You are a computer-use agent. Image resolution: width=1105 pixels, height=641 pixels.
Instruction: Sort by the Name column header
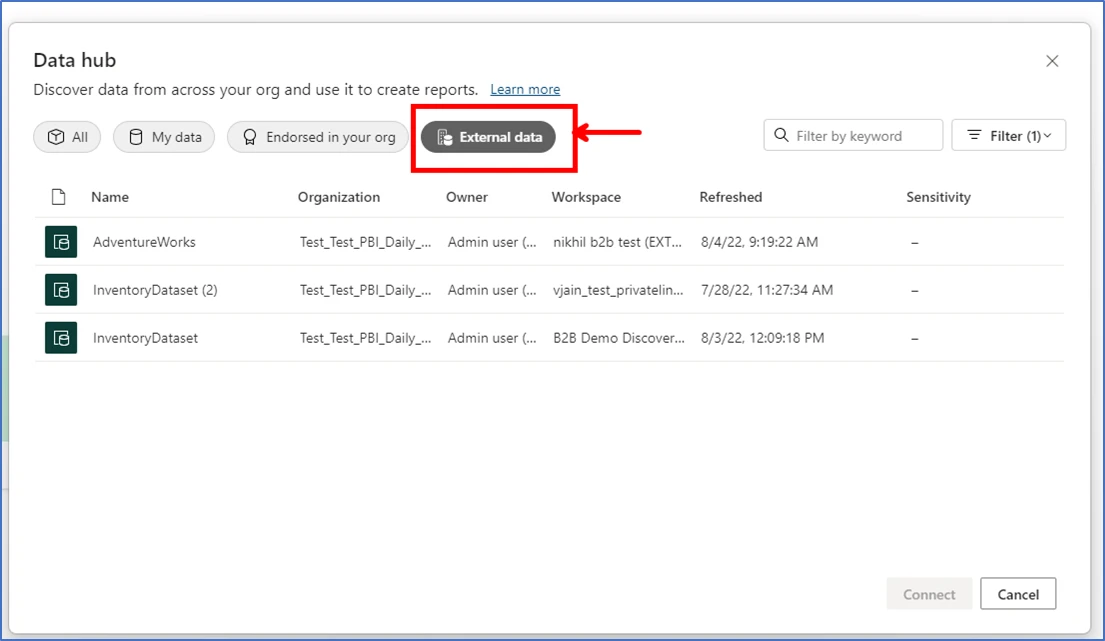click(x=110, y=197)
